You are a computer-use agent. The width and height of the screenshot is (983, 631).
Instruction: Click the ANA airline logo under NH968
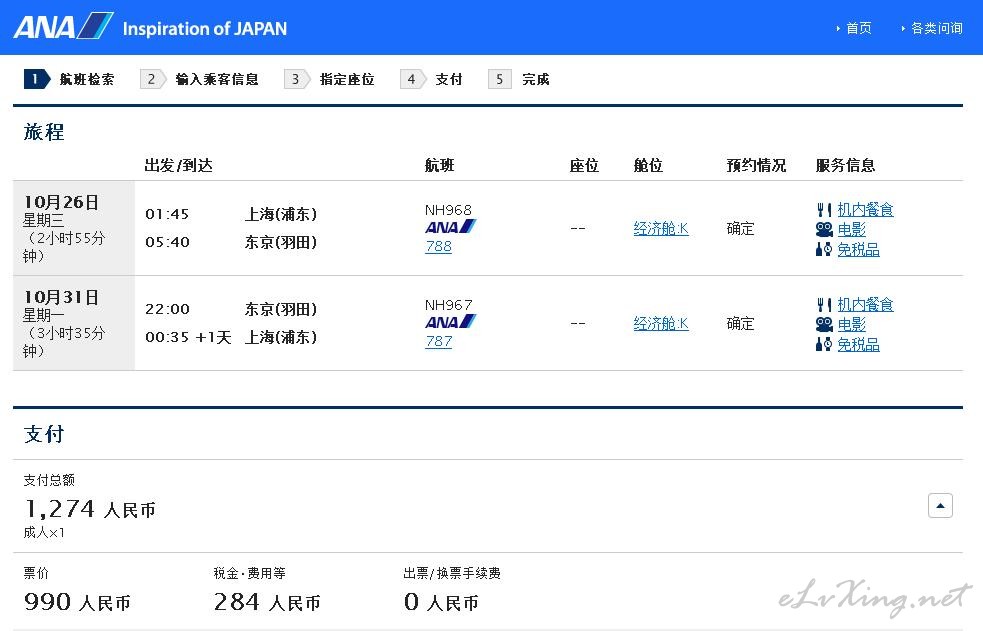pos(450,227)
